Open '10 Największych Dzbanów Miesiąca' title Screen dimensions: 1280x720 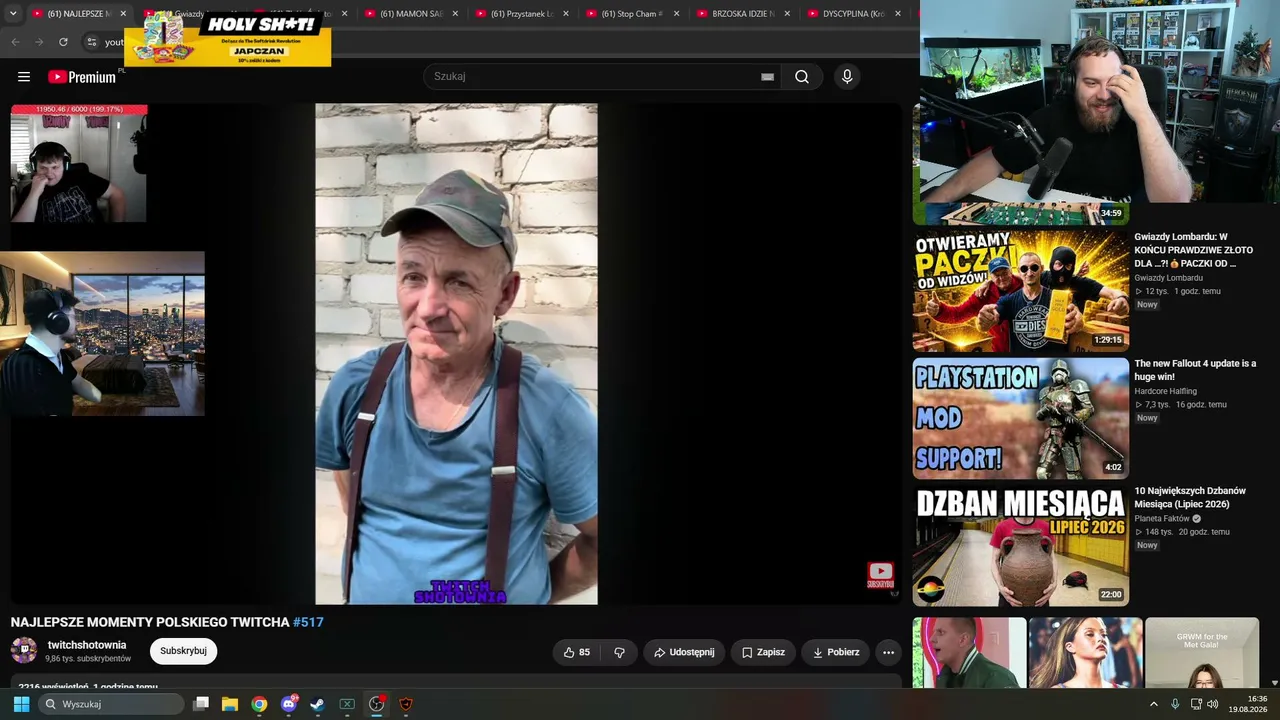pos(1190,497)
